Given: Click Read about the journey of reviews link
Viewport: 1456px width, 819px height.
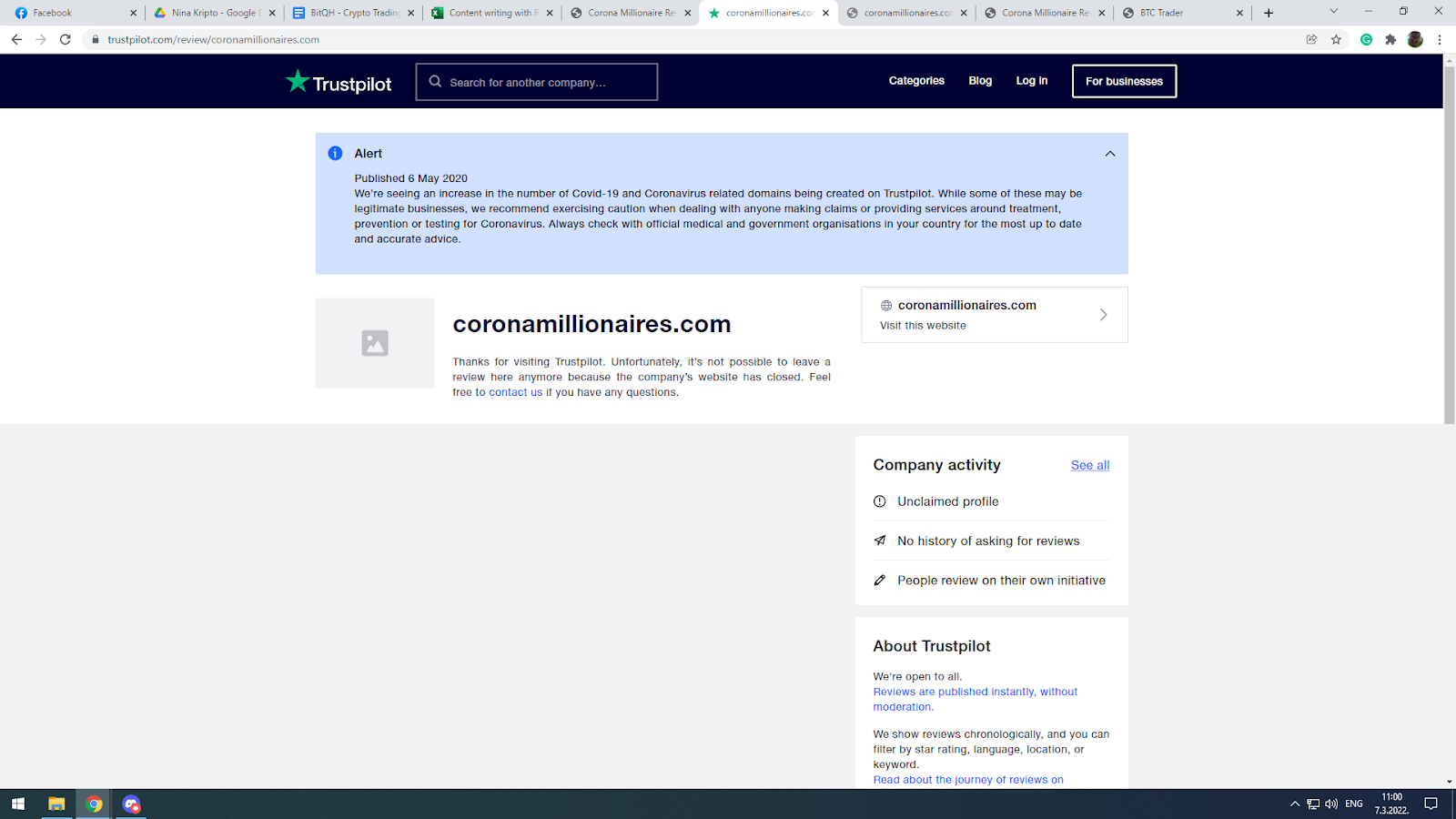Looking at the screenshot, I should (968, 780).
